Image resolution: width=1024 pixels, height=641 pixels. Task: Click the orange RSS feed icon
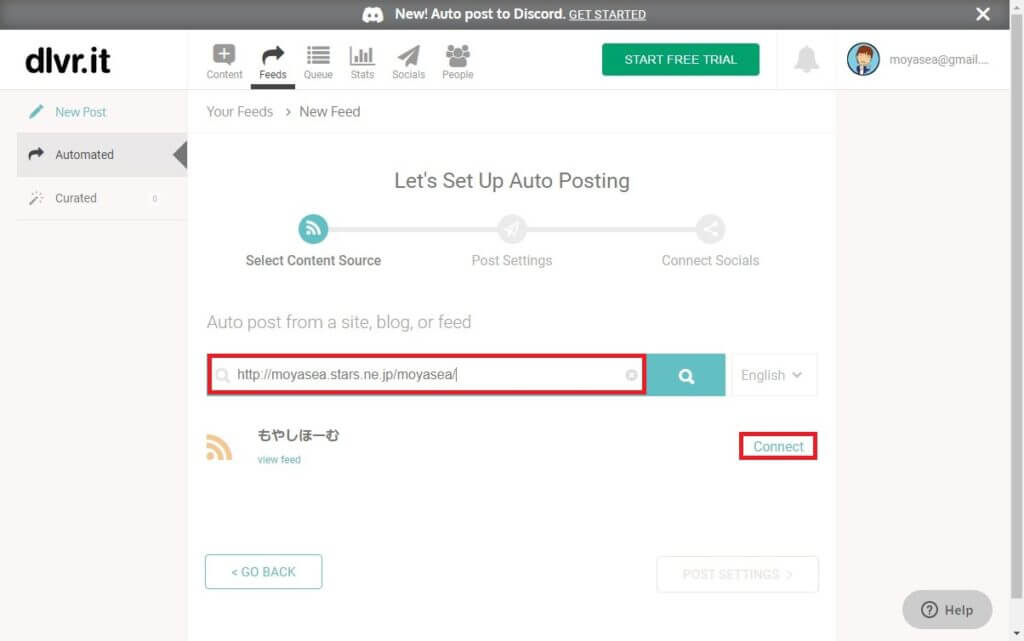(219, 447)
